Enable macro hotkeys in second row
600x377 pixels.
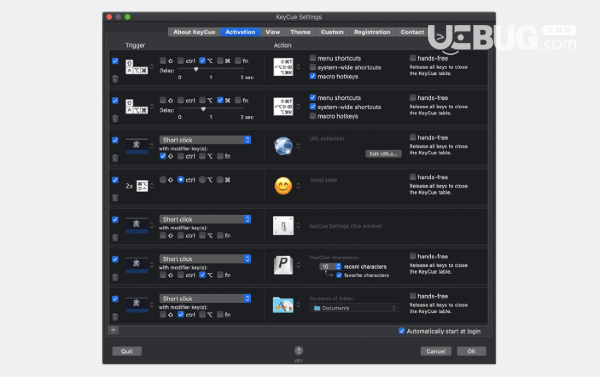[313, 116]
